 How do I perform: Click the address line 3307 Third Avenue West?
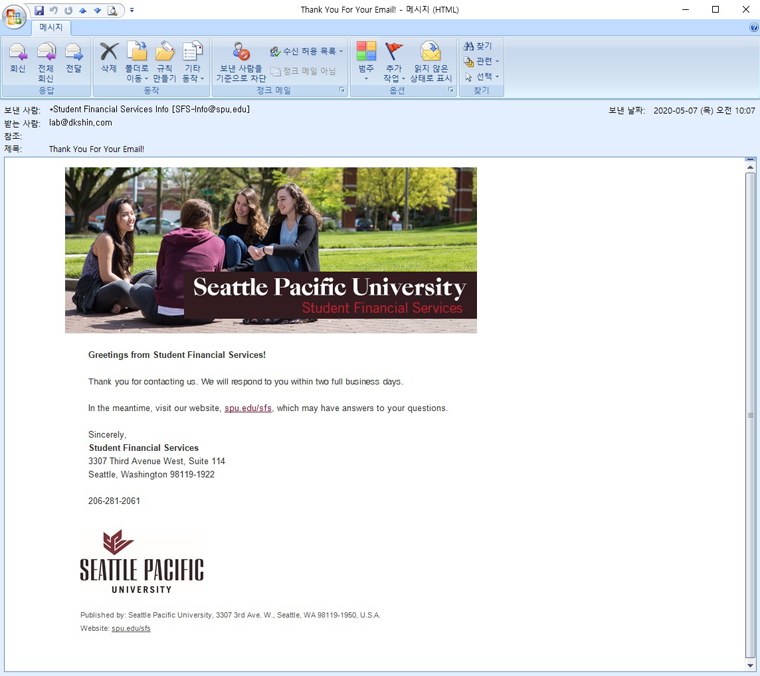(x=157, y=461)
